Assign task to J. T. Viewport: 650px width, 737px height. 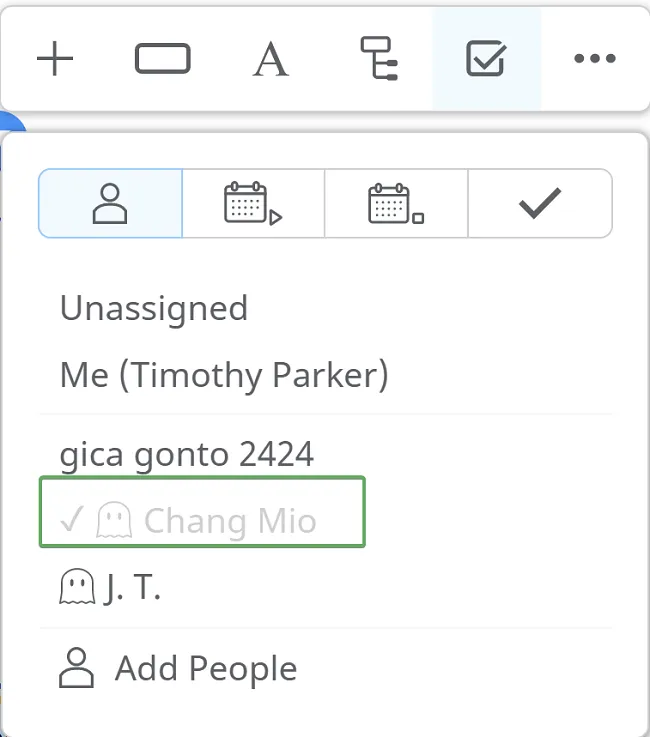[133, 588]
